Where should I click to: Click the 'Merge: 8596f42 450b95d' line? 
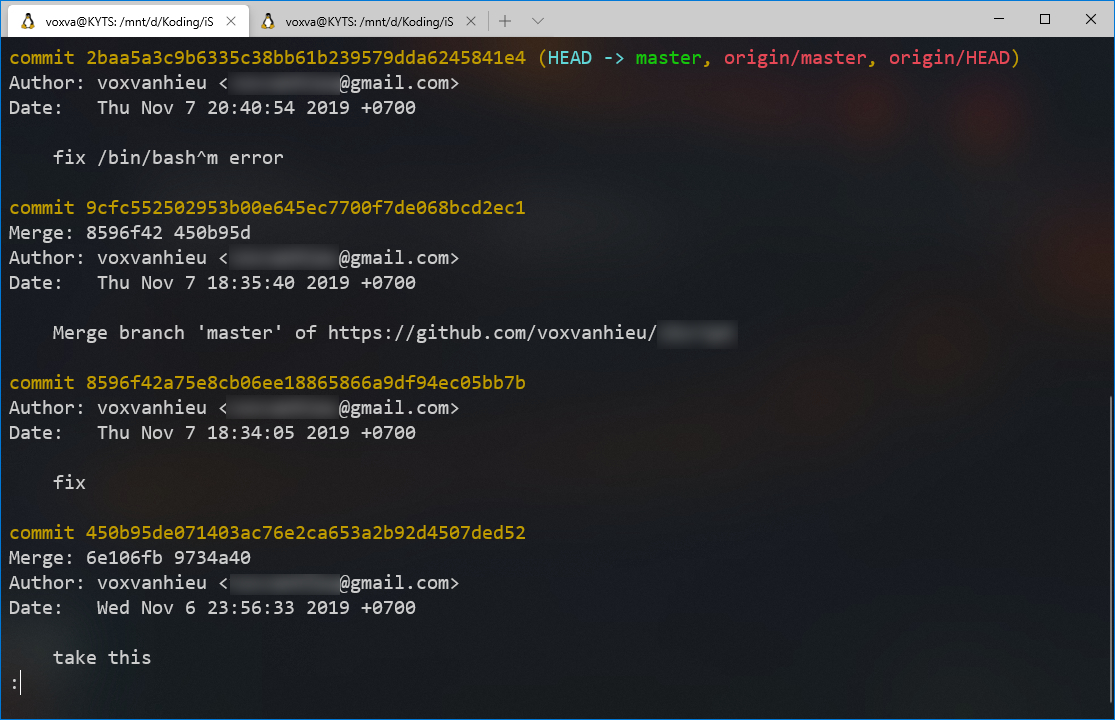point(130,232)
